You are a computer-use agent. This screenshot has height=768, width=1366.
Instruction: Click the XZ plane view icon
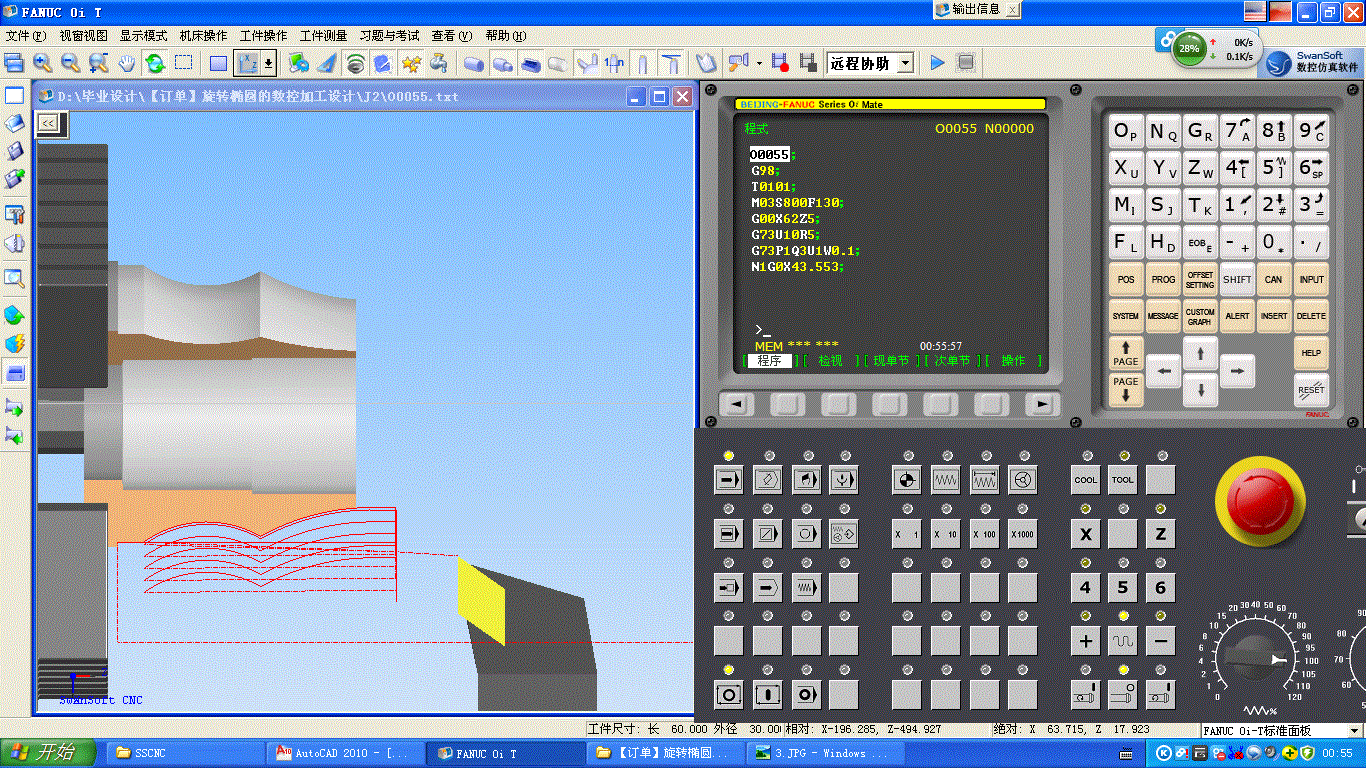[x=246, y=63]
